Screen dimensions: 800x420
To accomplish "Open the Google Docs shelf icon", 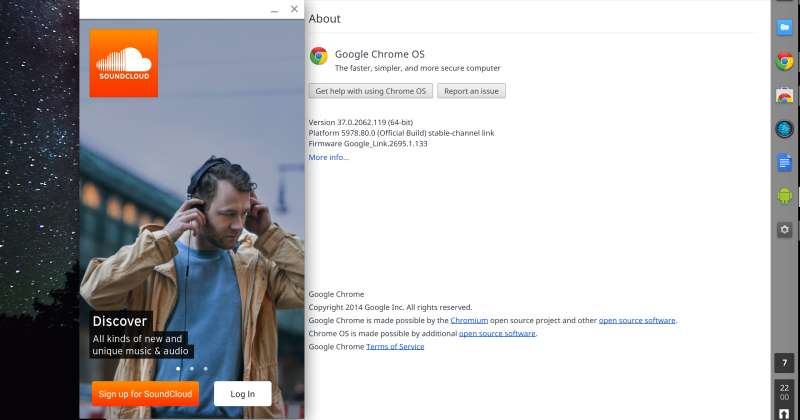I will pos(785,162).
